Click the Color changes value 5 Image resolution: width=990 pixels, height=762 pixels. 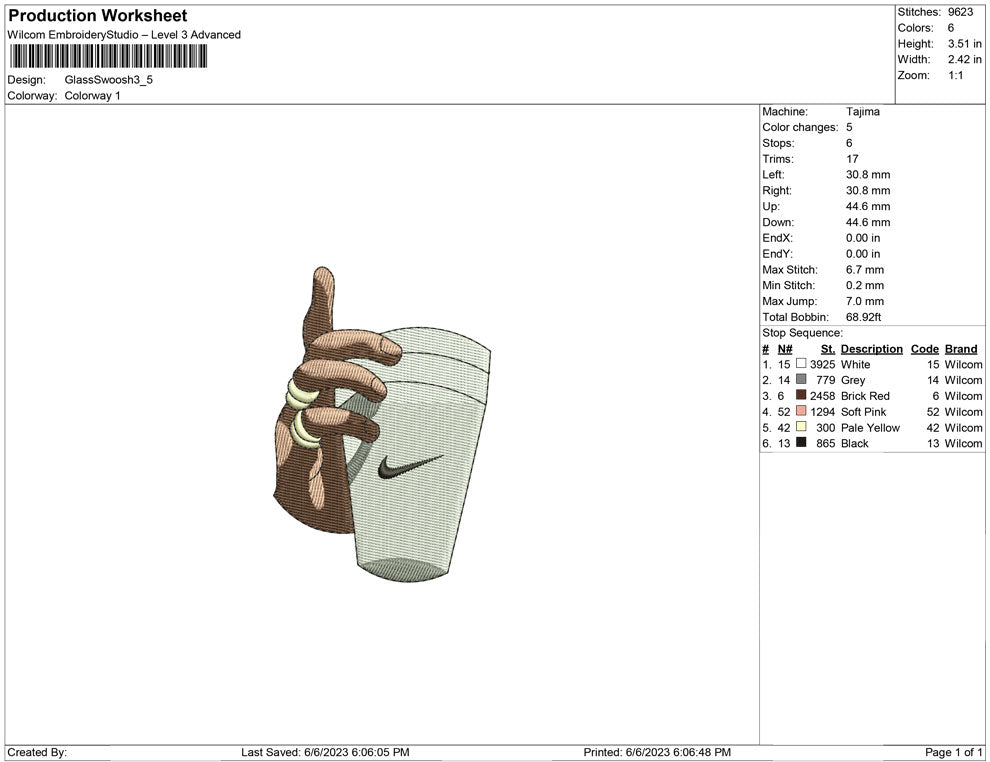849,128
